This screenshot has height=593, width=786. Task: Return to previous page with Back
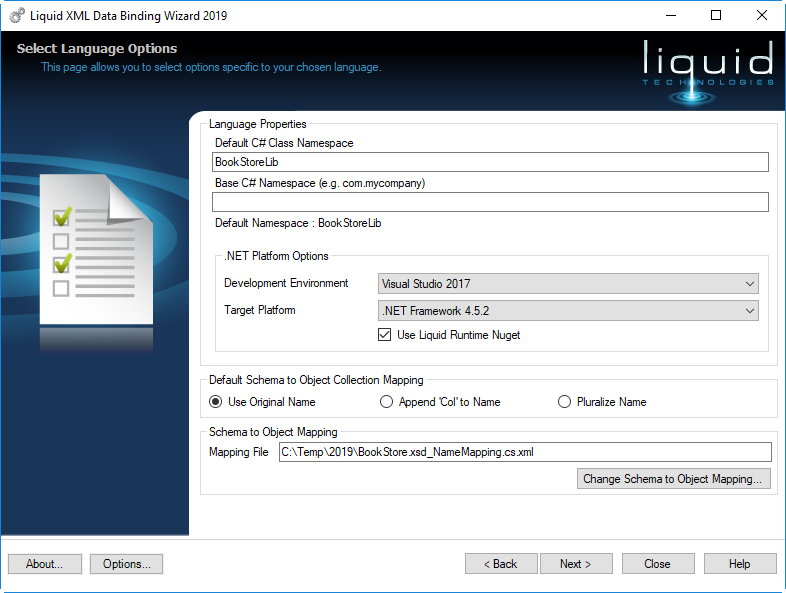pyautogui.click(x=501, y=564)
